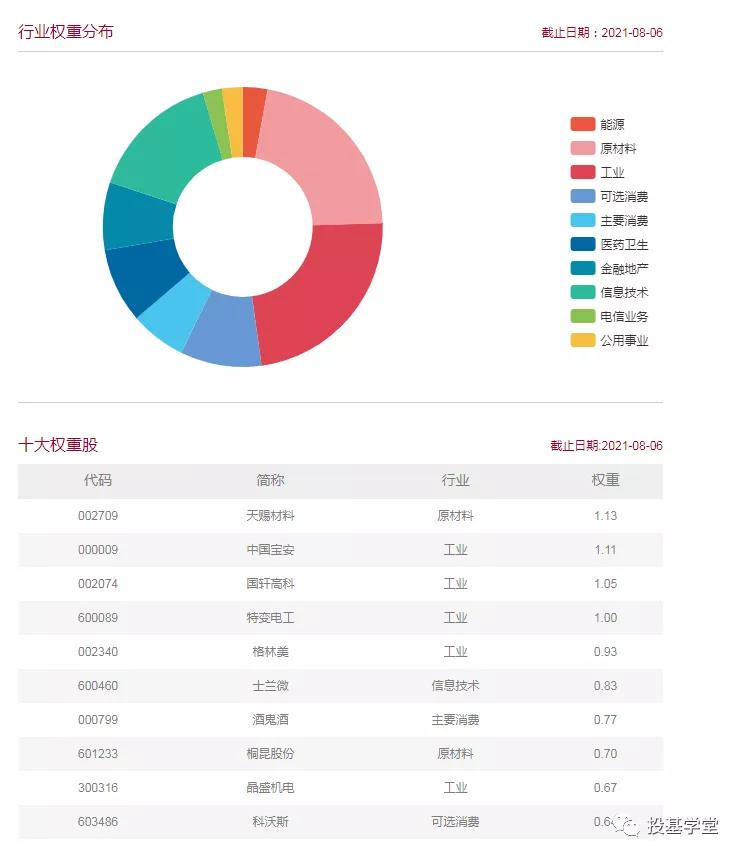Click the 行业 column header
Screen dimensions: 742x858
[455, 480]
